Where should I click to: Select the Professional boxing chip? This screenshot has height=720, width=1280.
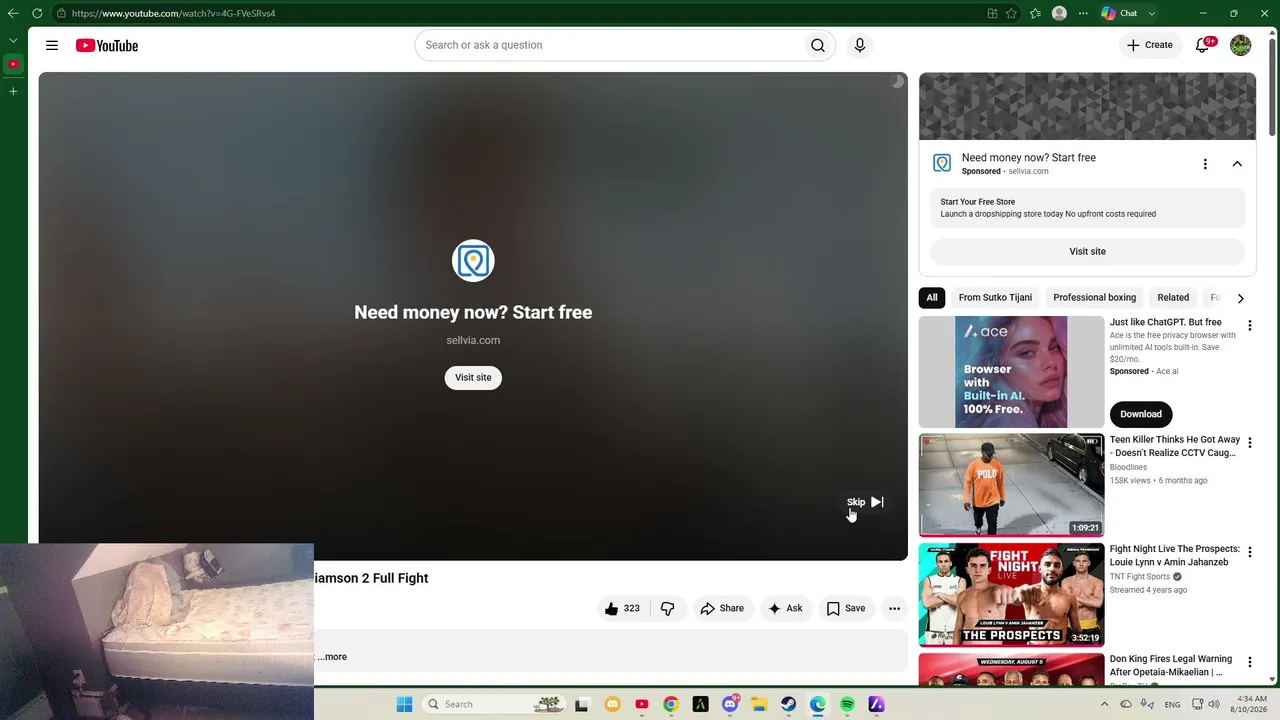tap(1094, 298)
